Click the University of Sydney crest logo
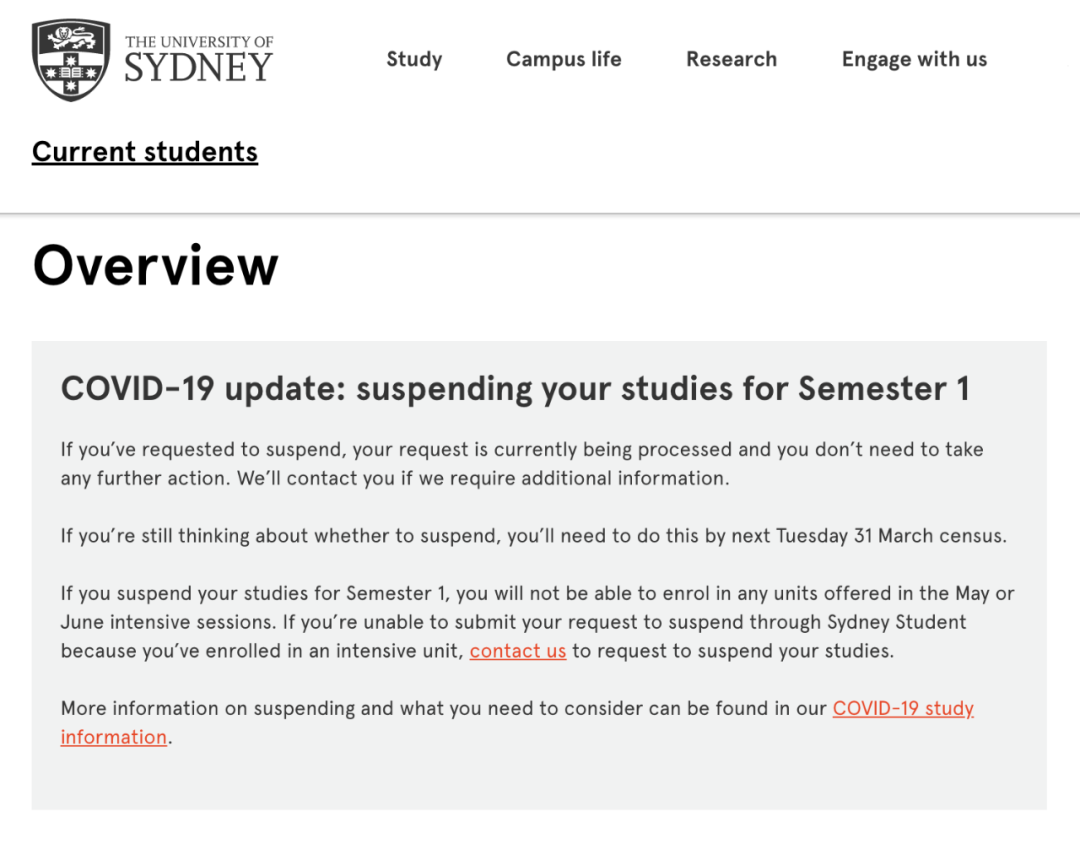1080x844 pixels. click(71, 60)
